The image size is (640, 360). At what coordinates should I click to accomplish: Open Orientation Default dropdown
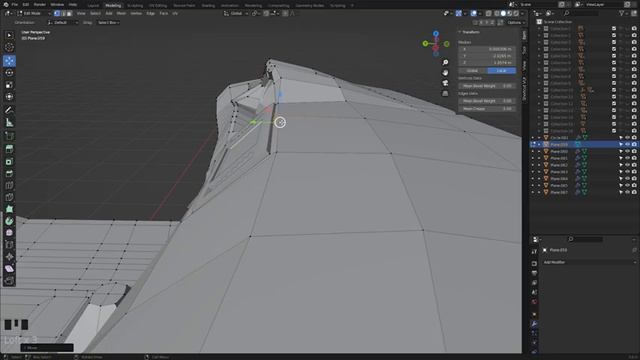pos(63,22)
